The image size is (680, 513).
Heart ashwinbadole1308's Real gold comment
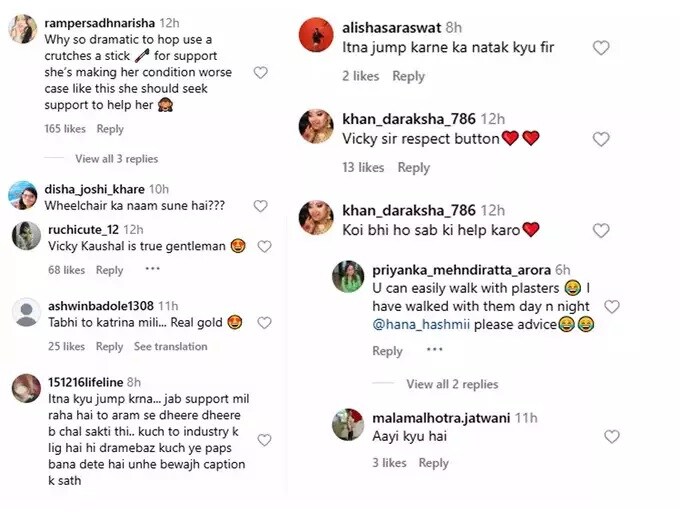click(x=264, y=323)
